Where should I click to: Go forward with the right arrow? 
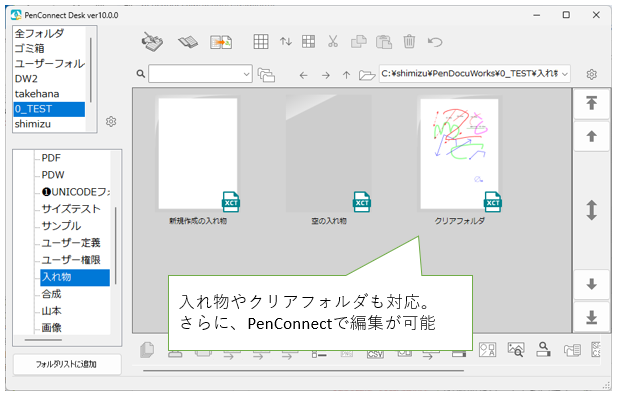tap(326, 75)
